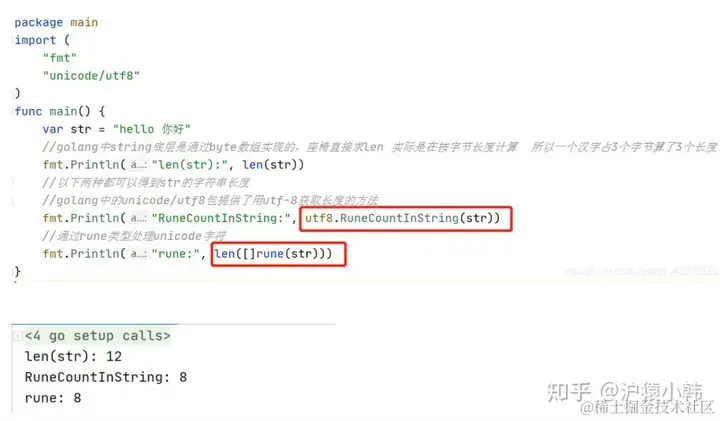Click the 'a...:' hint before "rune:"

(x=139, y=253)
